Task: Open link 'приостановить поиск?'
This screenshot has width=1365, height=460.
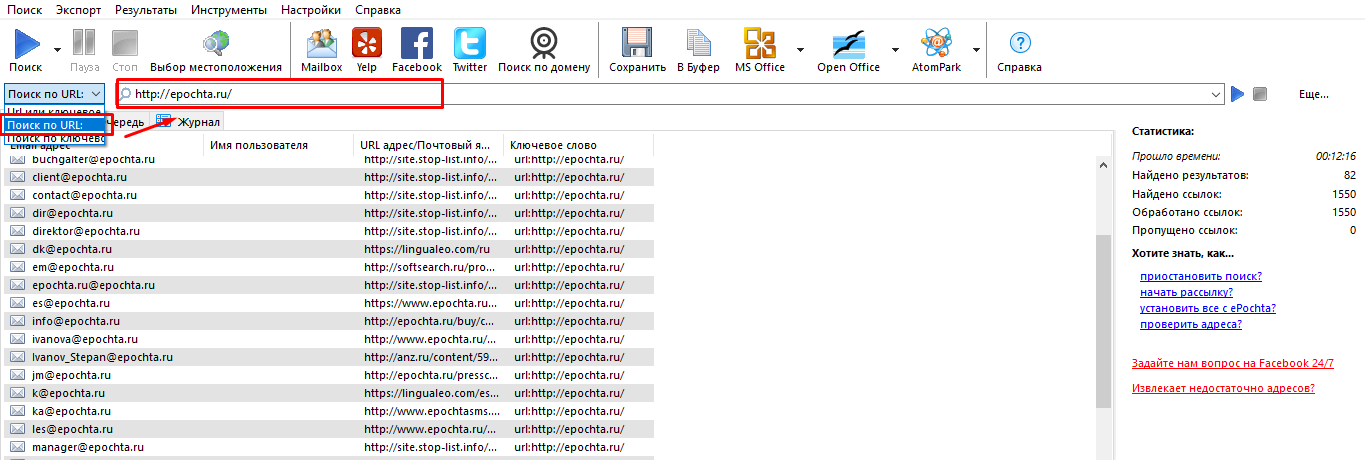Action: click(x=1200, y=276)
